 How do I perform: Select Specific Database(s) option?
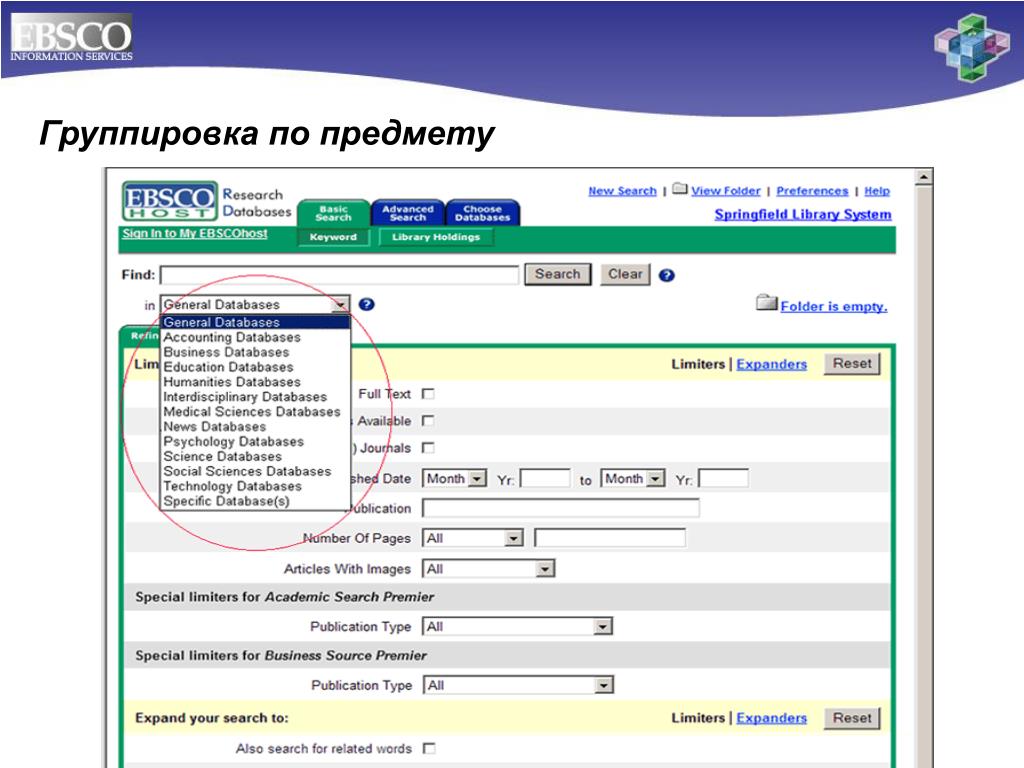coord(226,502)
